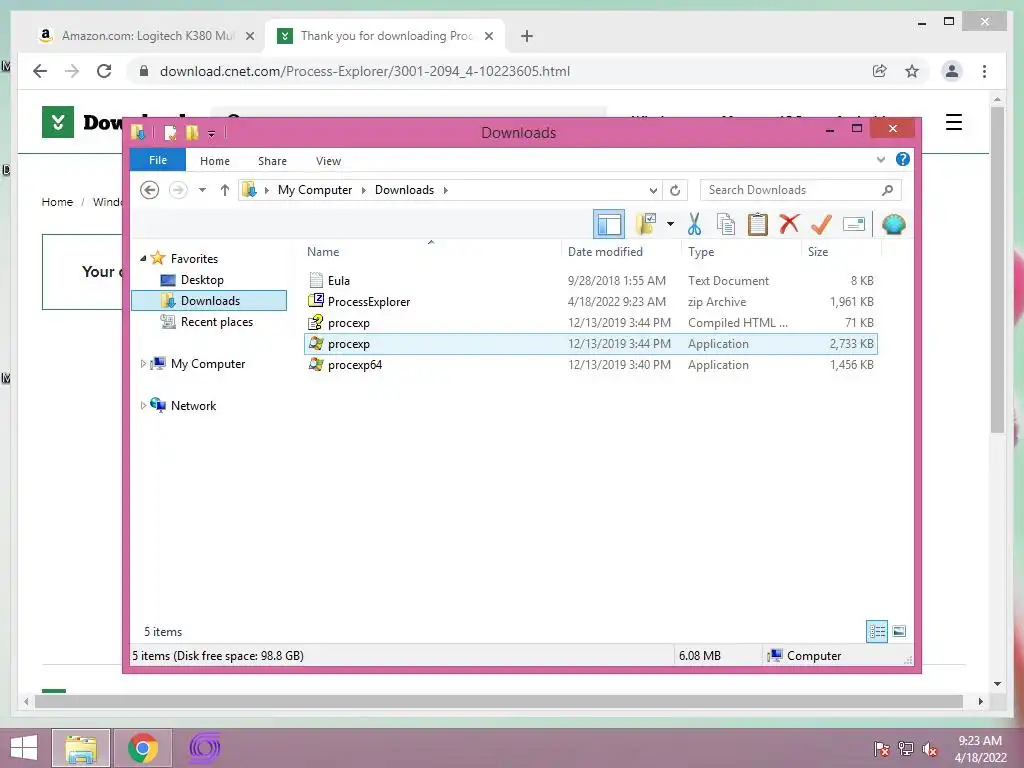Viewport: 1024px width, 768px height.
Task: Collapse the Favorites tree node
Action: click(143, 259)
